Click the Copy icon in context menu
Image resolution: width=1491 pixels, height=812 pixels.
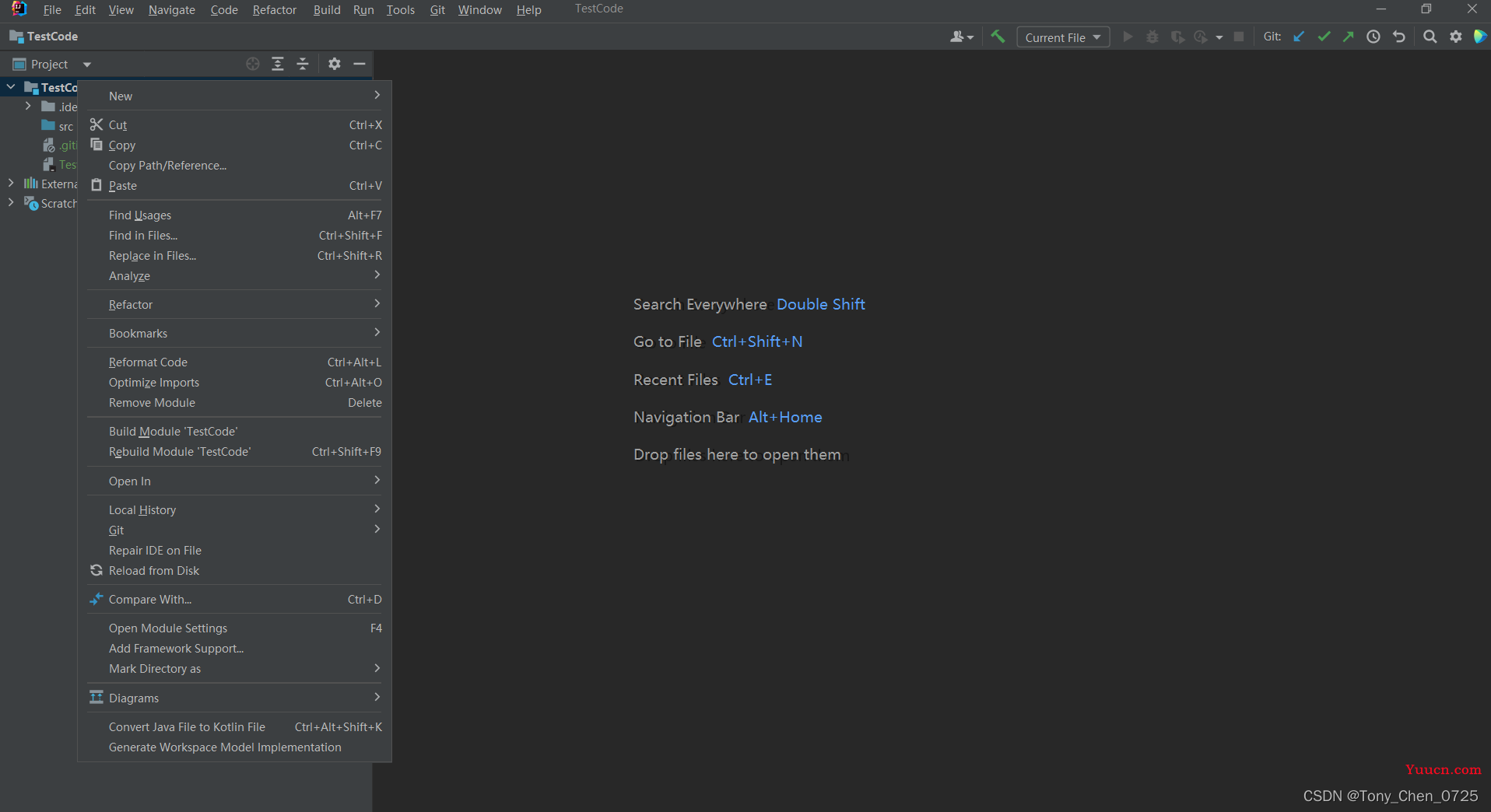[x=96, y=145]
